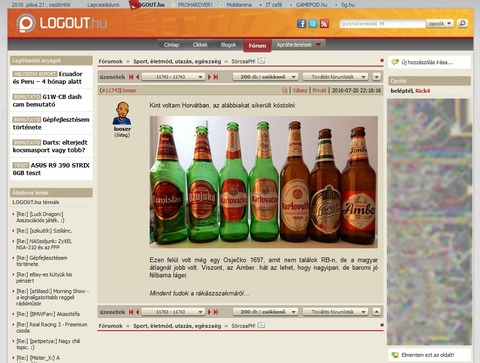Go to previous page in top pager
The width and height of the screenshot is (480, 363).
[x=137, y=77]
